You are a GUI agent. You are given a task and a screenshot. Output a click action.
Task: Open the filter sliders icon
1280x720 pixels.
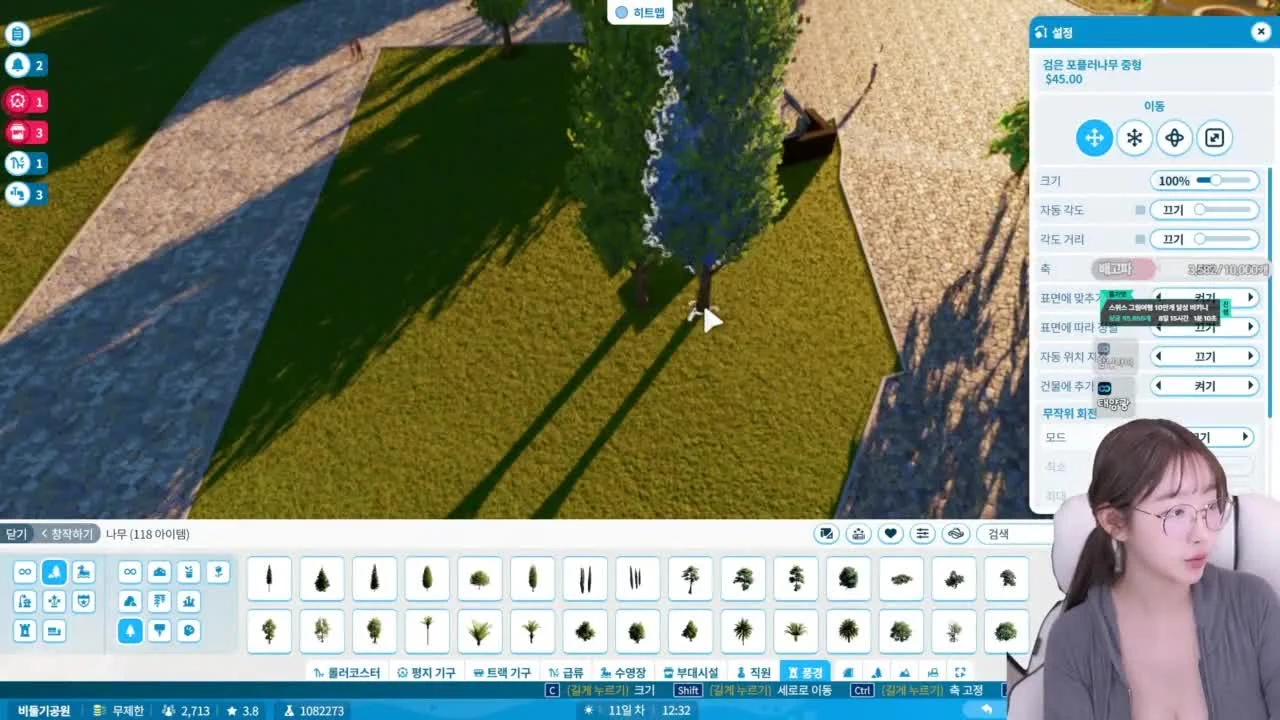[923, 534]
